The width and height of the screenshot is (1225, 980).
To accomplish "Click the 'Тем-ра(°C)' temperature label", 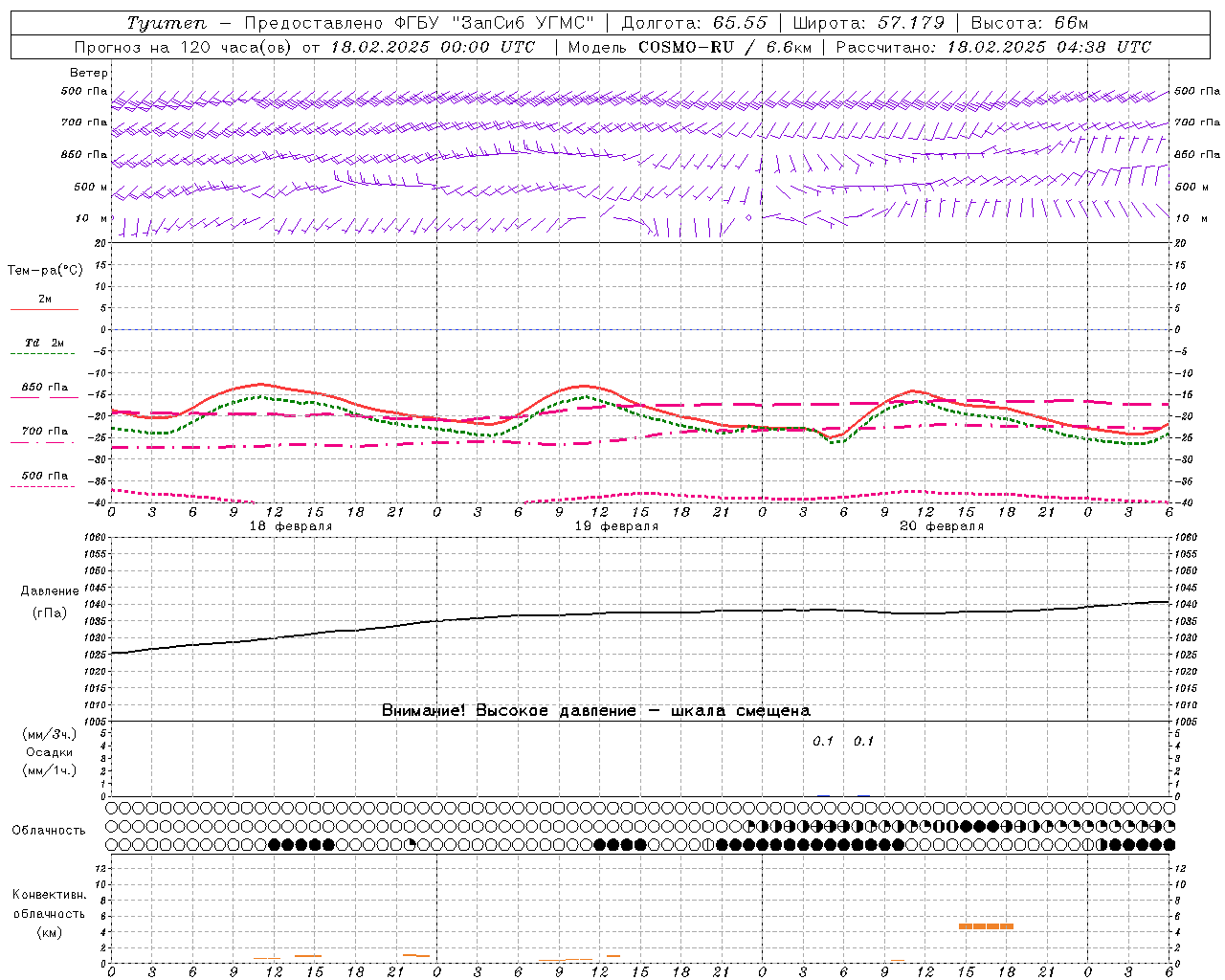I will click(x=45, y=271).
